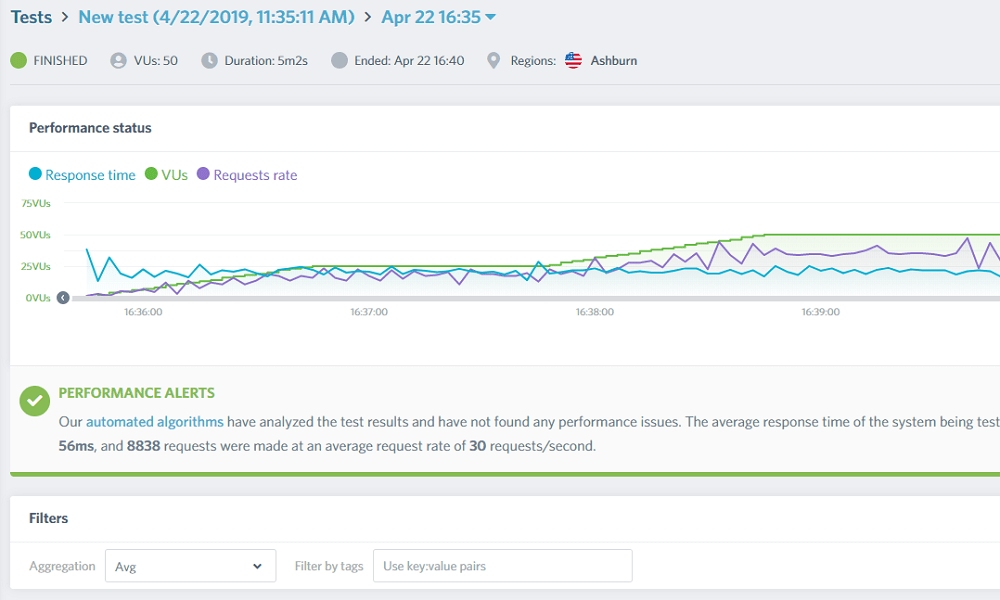Click the Performance status heading
1000x600 pixels.
click(90, 128)
